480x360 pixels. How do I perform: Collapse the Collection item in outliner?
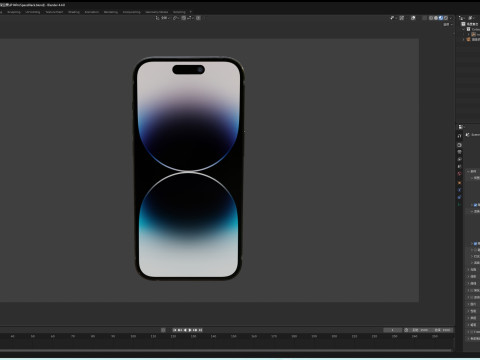463,29
